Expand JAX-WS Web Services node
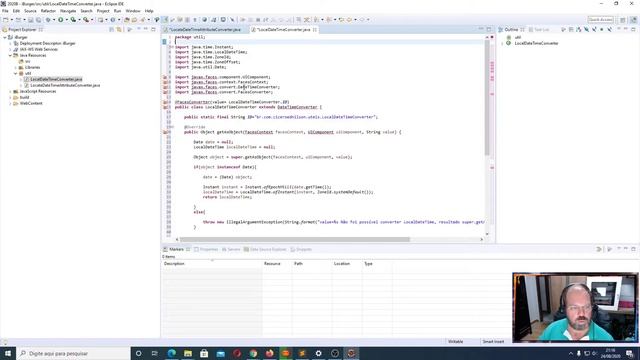 click(10, 49)
